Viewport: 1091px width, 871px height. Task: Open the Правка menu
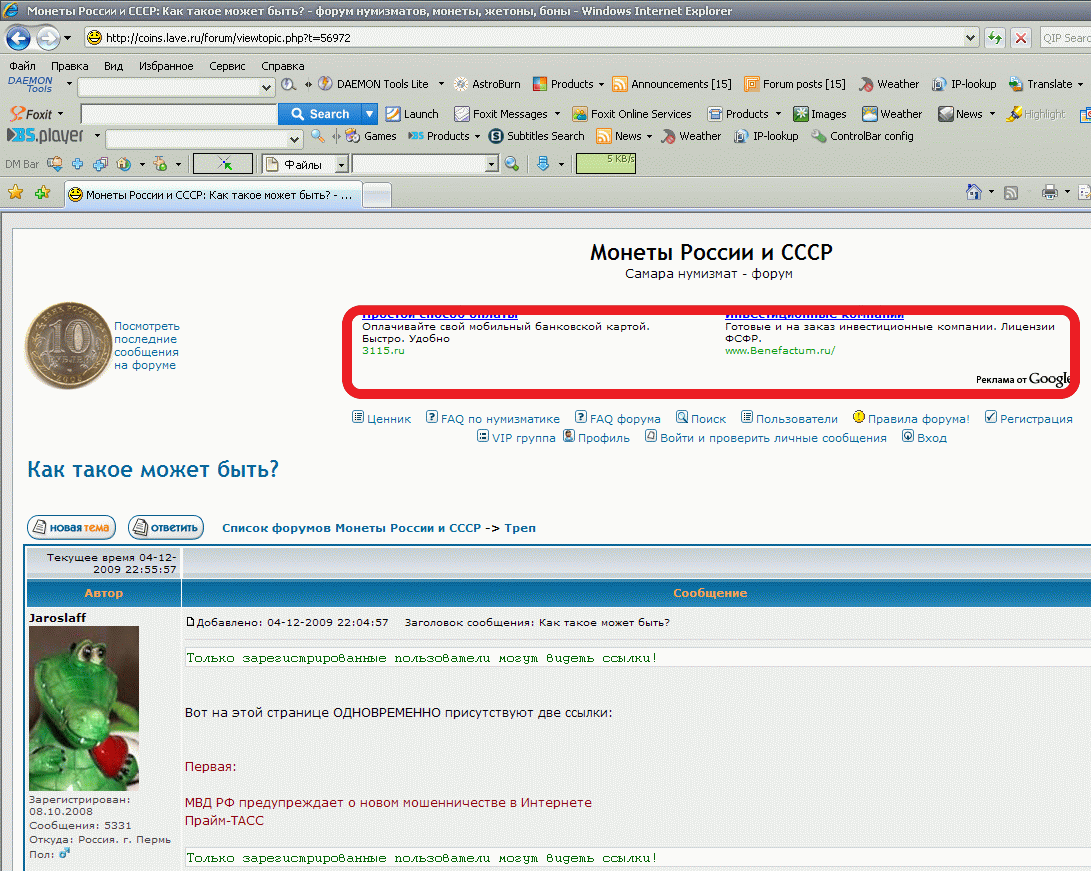point(70,66)
